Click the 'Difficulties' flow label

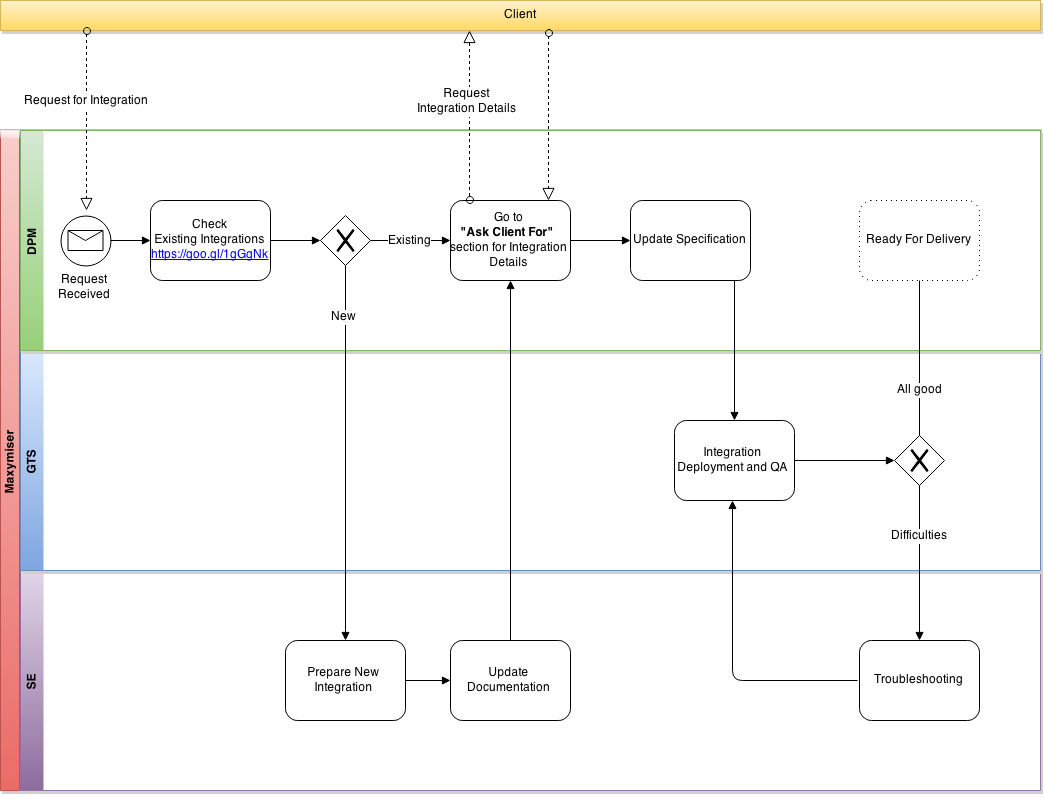point(919,535)
